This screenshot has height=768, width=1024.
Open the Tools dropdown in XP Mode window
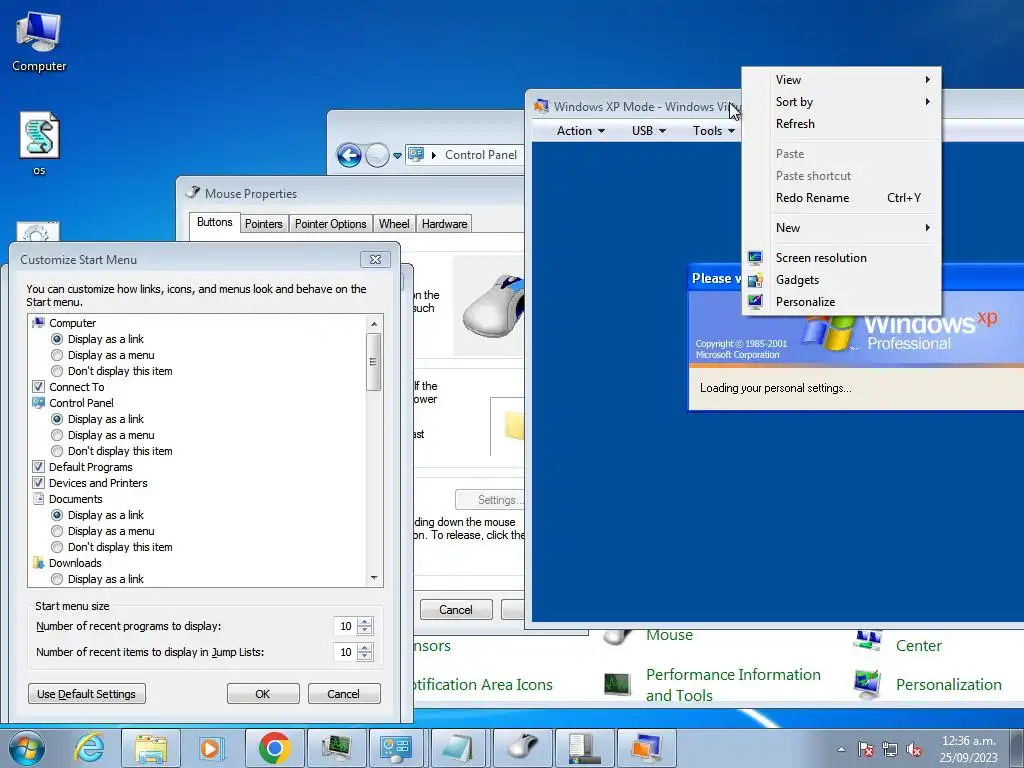coord(713,131)
